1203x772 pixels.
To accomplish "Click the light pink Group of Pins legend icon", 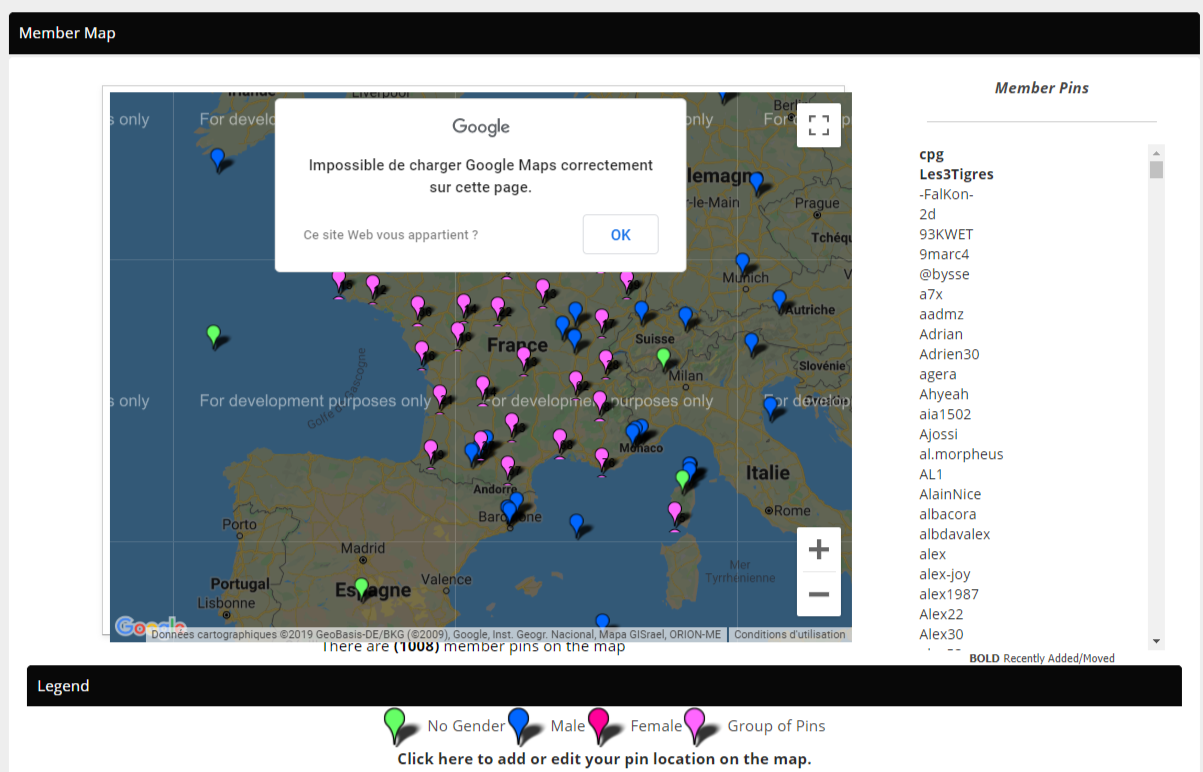I will point(694,724).
